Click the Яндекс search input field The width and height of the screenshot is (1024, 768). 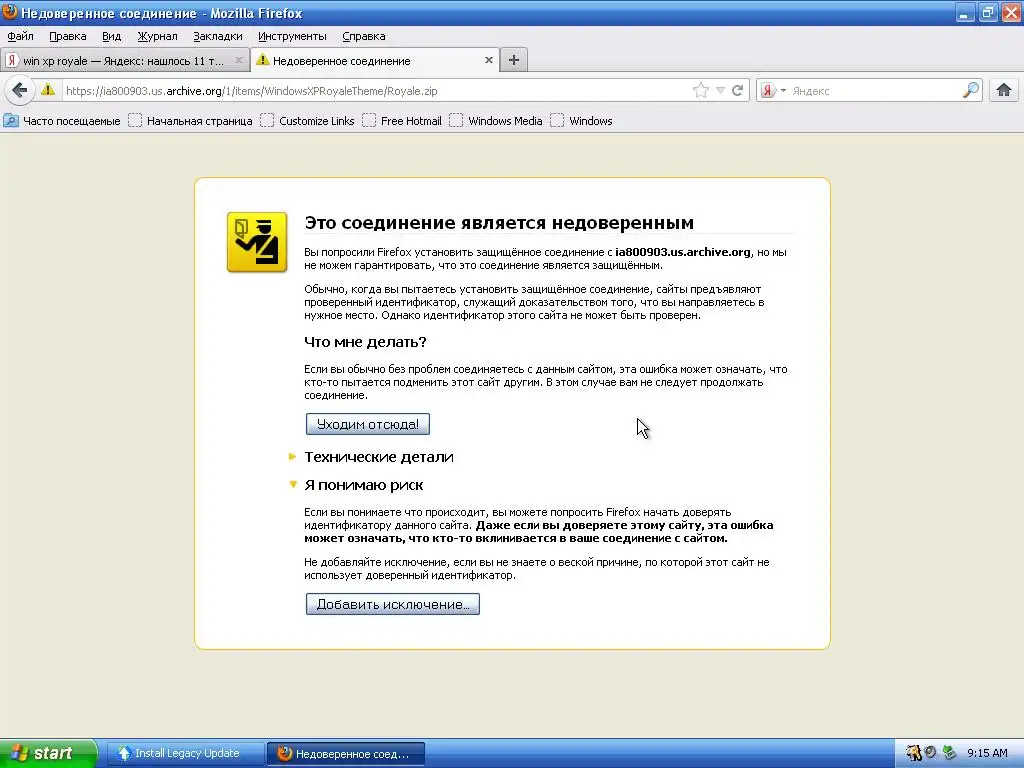click(x=875, y=91)
